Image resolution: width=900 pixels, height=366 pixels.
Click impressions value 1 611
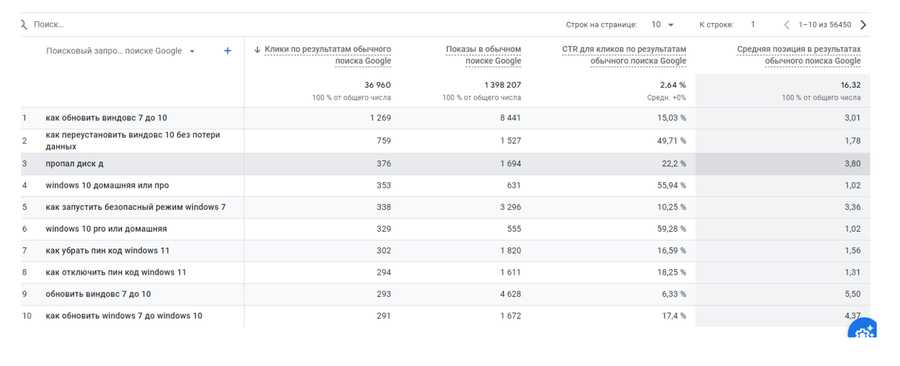pyautogui.click(x=511, y=272)
